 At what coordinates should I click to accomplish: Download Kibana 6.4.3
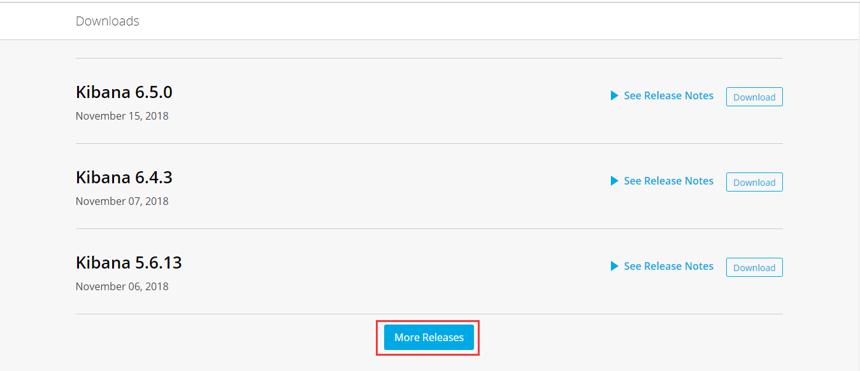pos(754,182)
